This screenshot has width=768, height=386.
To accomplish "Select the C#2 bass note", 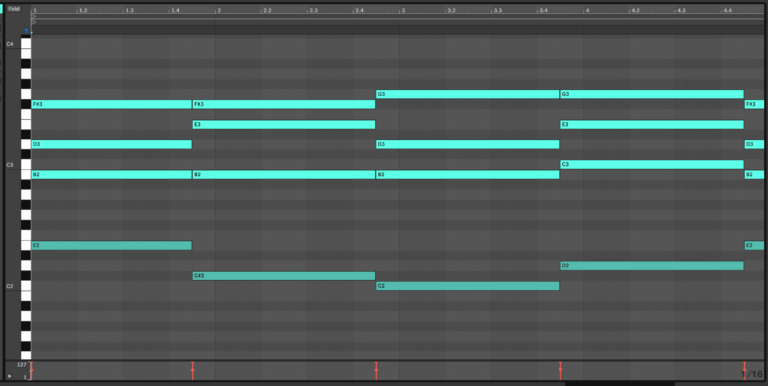I will [284, 276].
